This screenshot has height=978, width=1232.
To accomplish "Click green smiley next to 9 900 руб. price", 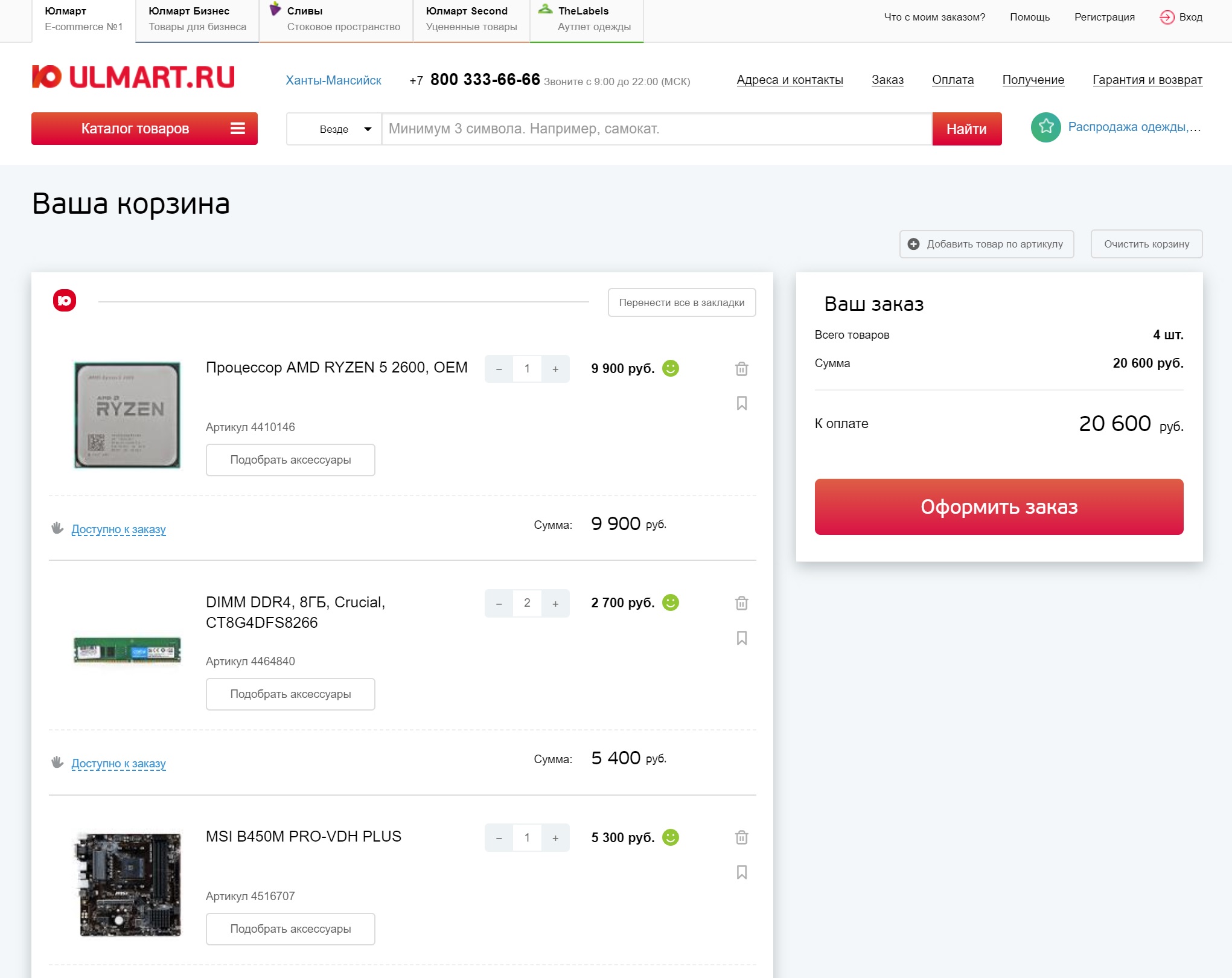I will 671,368.
